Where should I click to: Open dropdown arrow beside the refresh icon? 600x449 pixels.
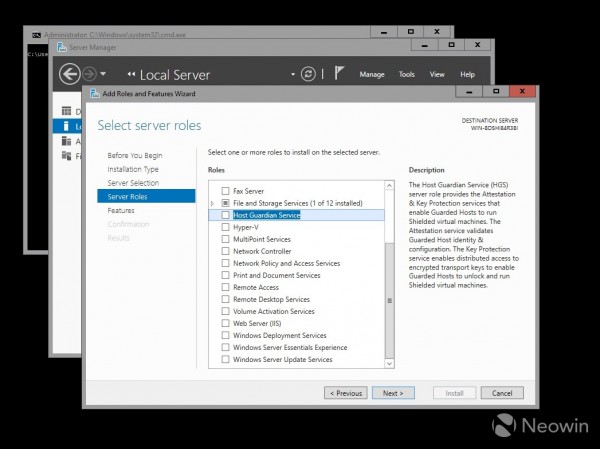(293, 74)
